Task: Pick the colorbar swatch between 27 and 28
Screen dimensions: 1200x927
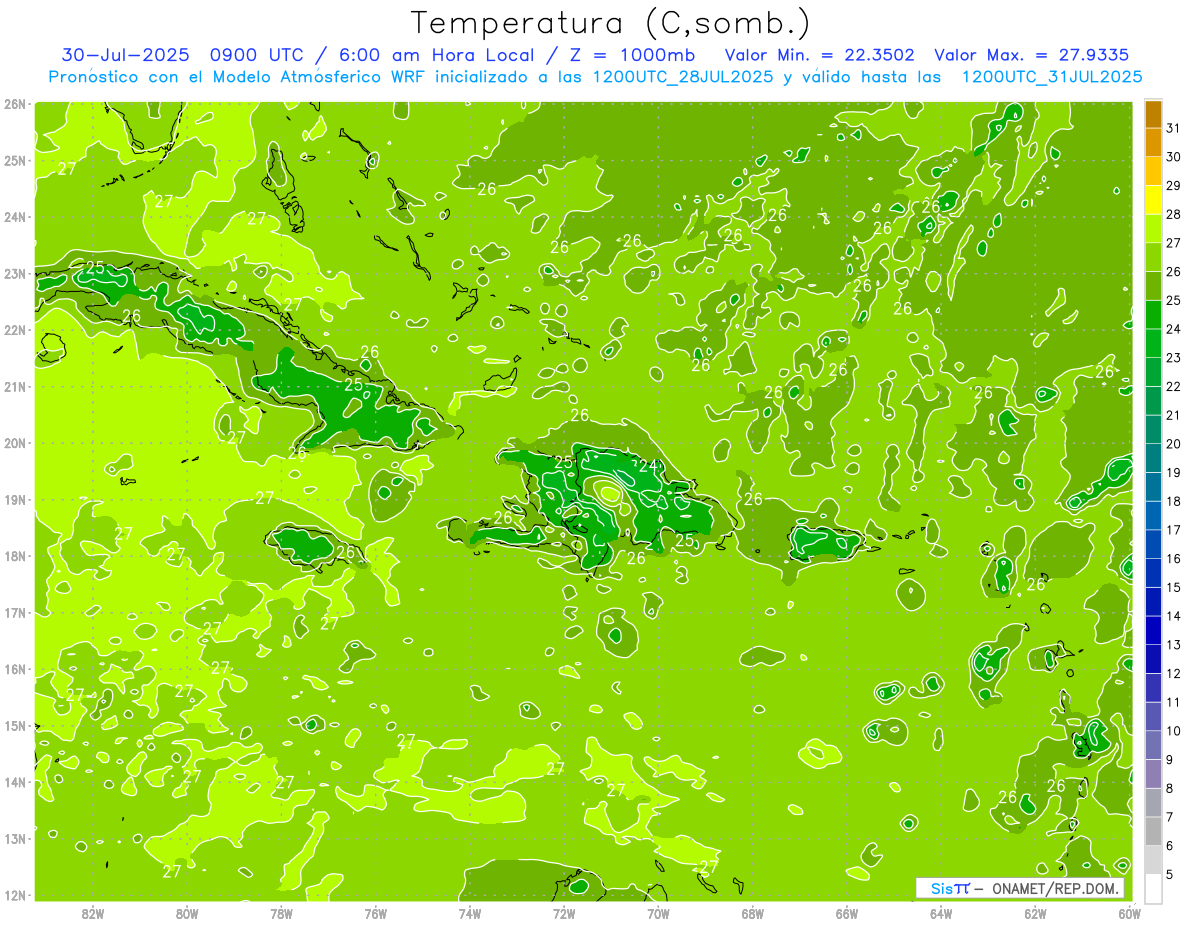Action: [x=1153, y=228]
